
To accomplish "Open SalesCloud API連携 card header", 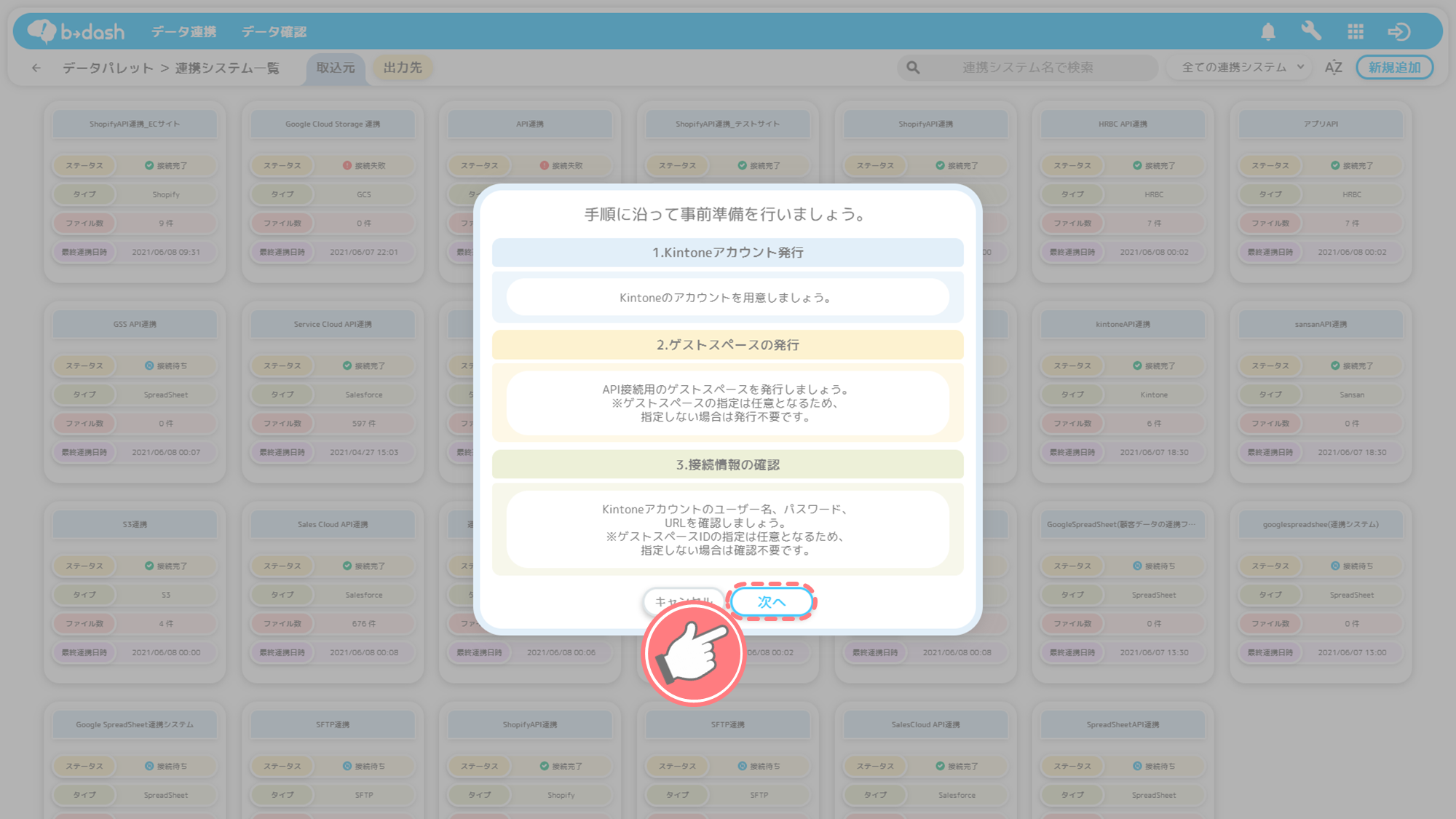I will point(925,724).
